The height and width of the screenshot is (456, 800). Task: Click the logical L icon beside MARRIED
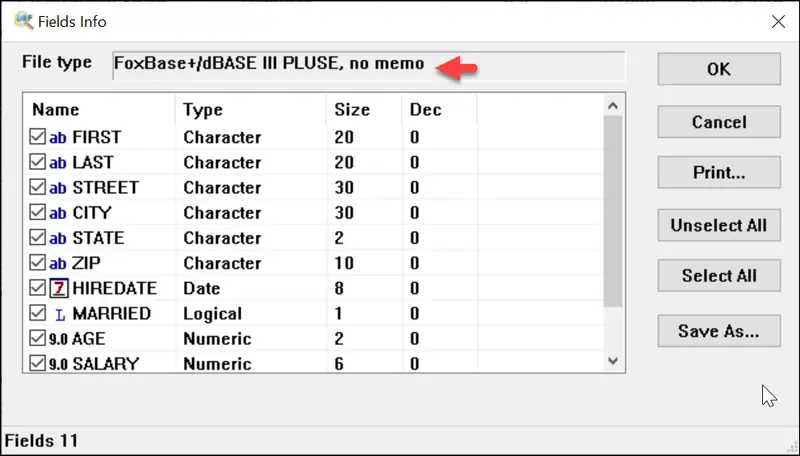[x=60, y=315]
